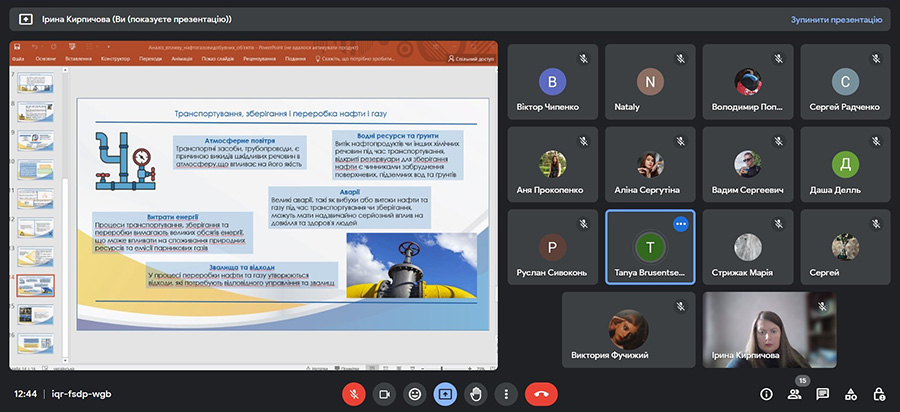Open the Вставлення ribbon tab

pos(79,59)
